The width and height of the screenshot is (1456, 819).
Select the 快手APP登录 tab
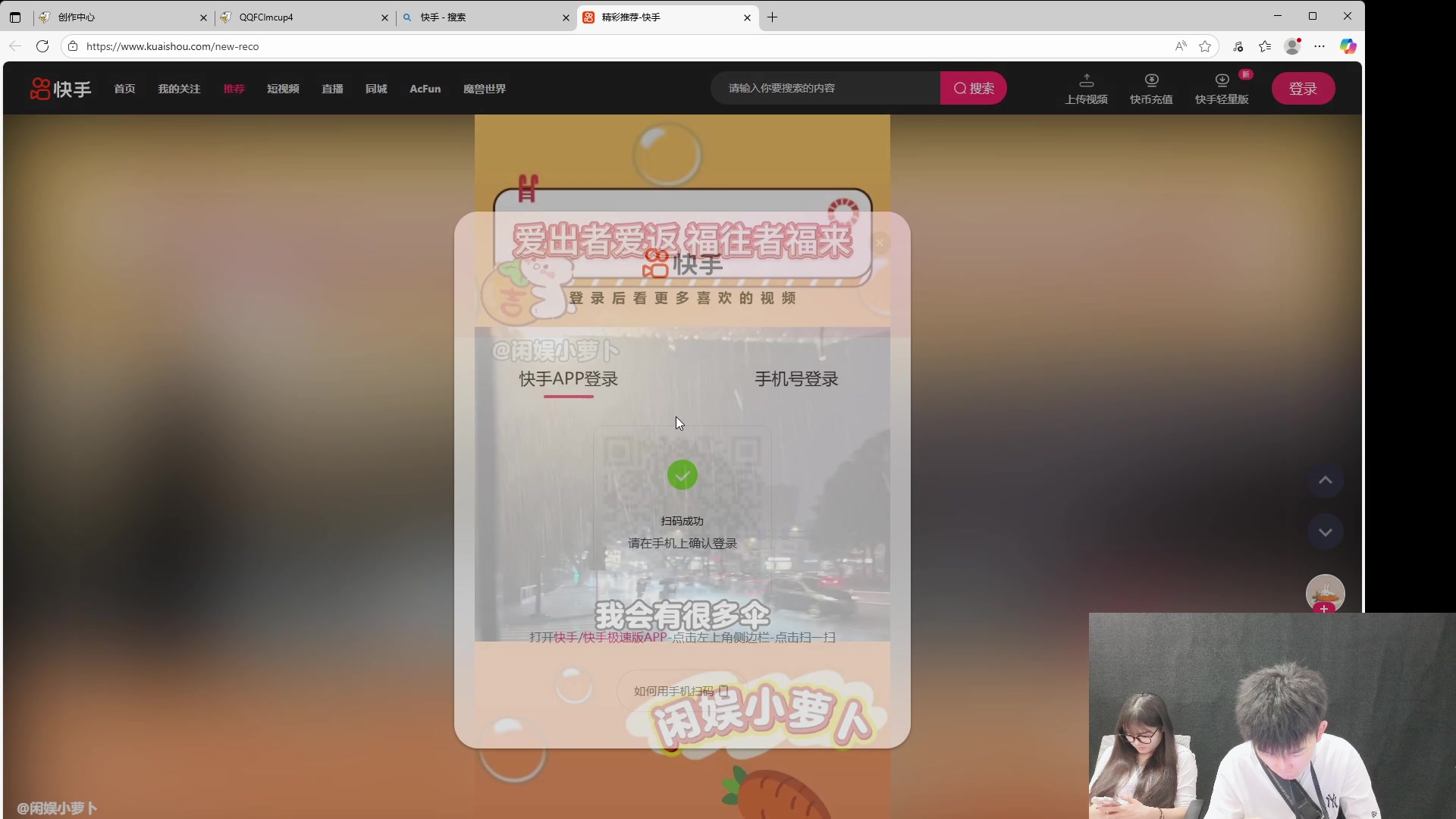point(568,379)
